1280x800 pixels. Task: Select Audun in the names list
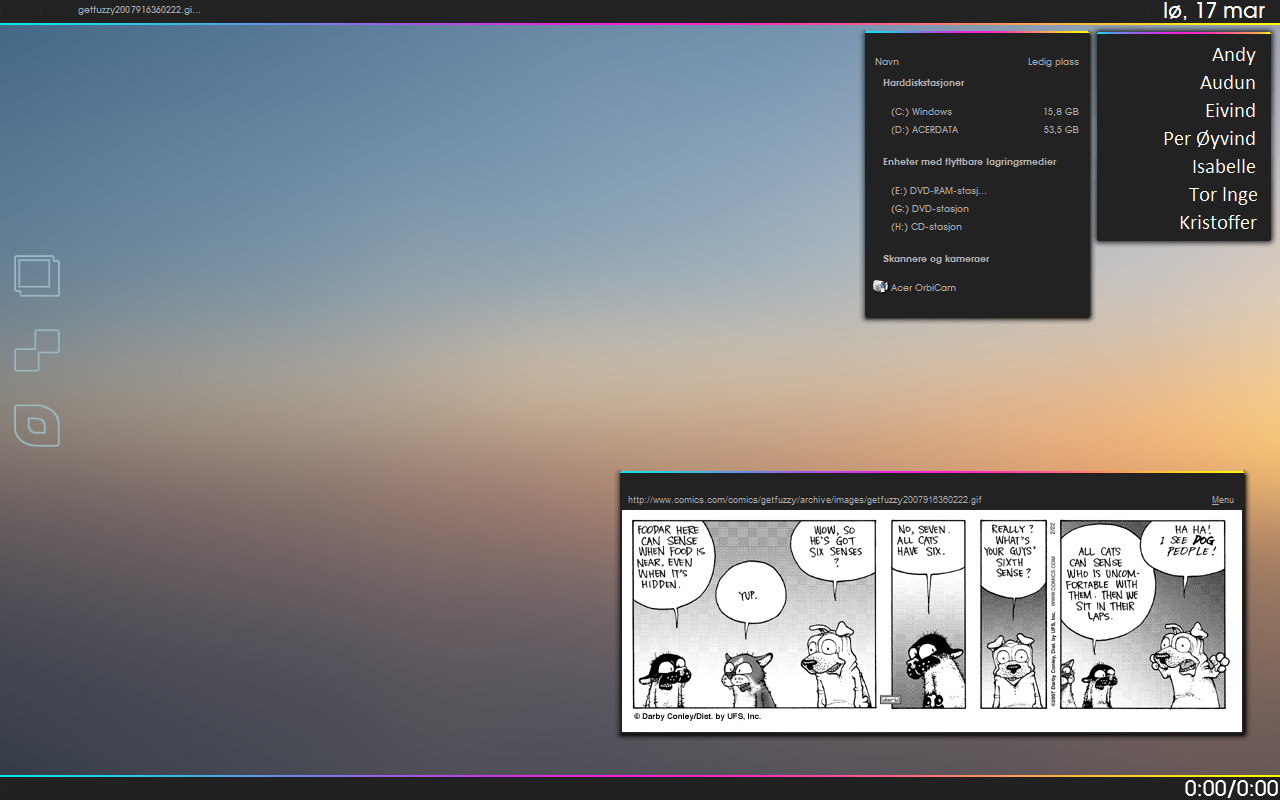click(x=1227, y=83)
